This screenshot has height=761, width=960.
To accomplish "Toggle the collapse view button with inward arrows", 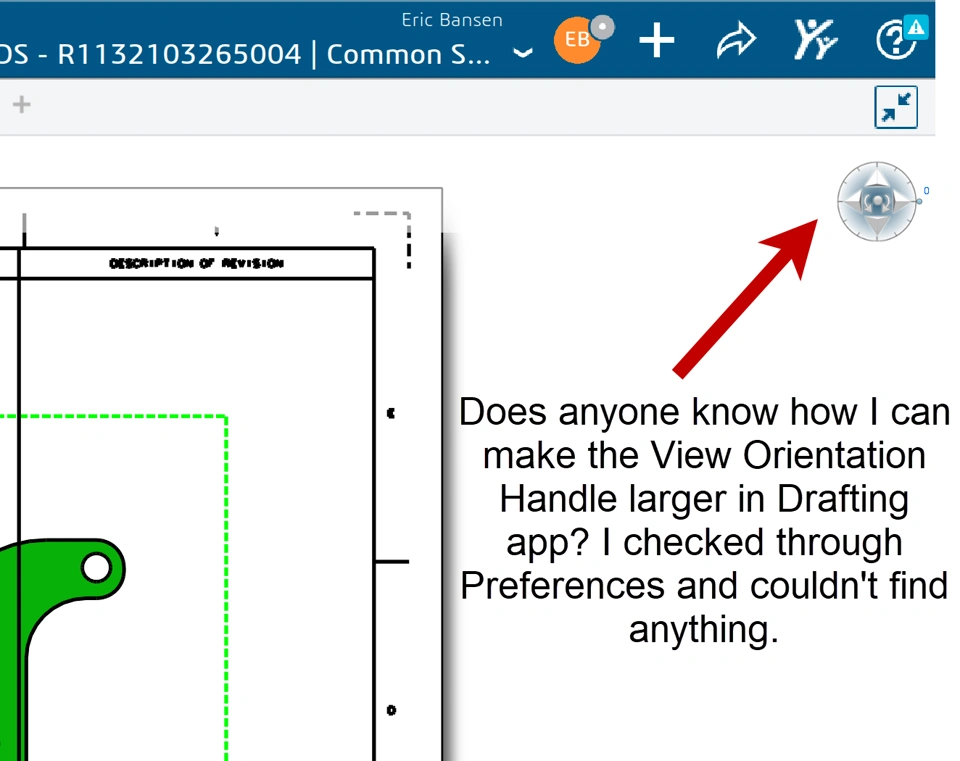I will (895, 107).
